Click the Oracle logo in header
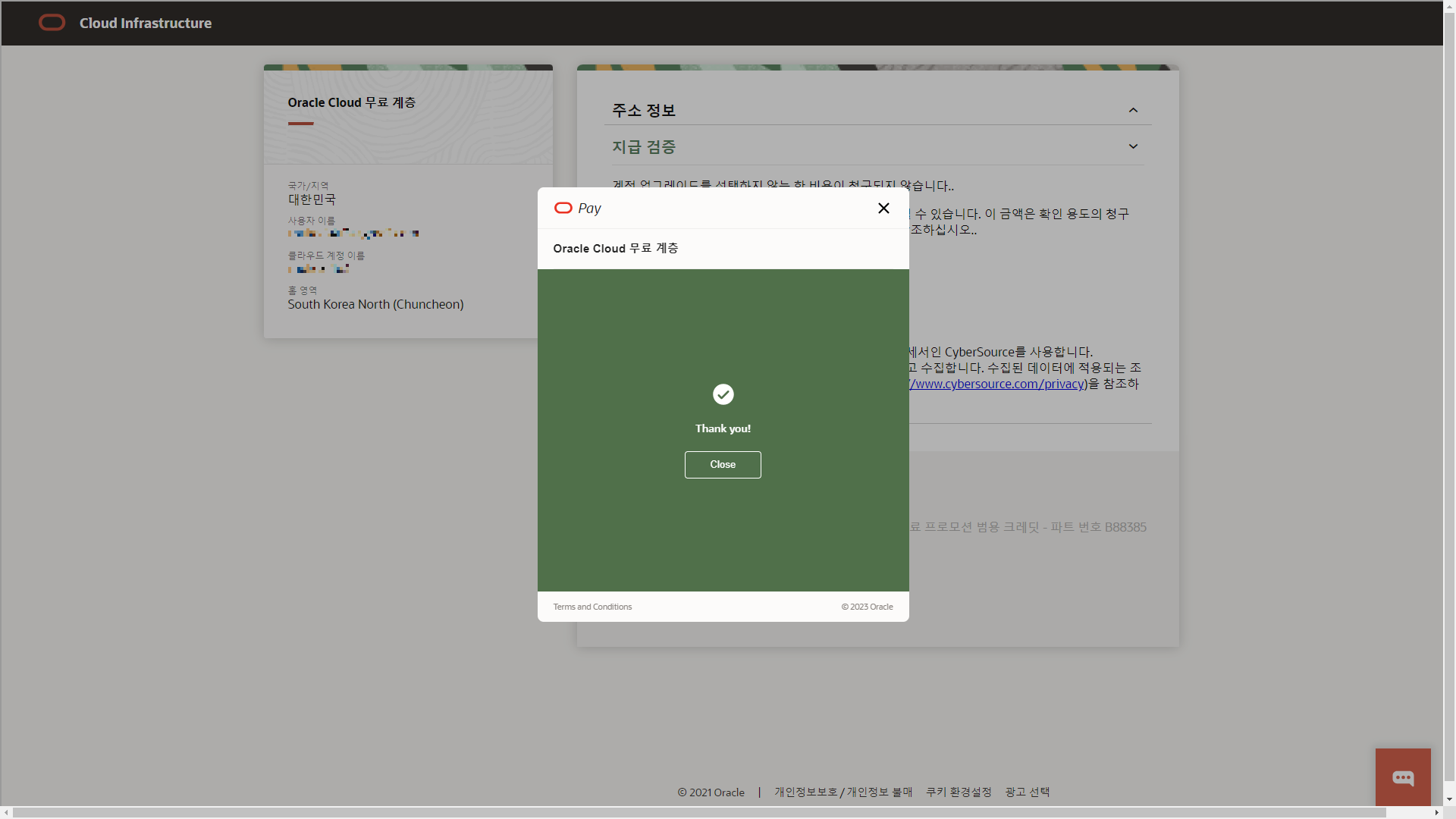This screenshot has width=1456, height=819. coord(52,23)
